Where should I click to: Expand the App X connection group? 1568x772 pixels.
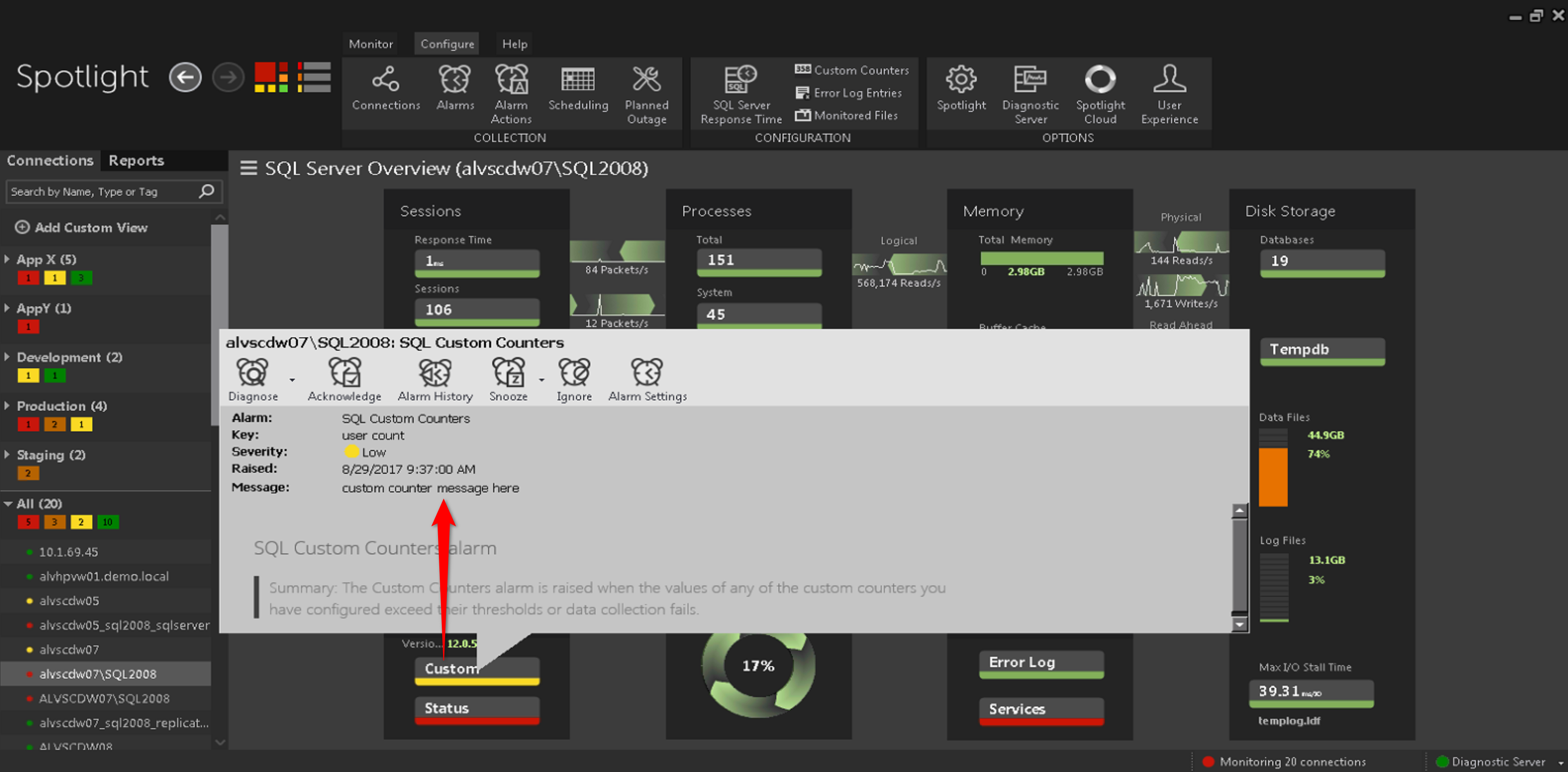(x=7, y=259)
